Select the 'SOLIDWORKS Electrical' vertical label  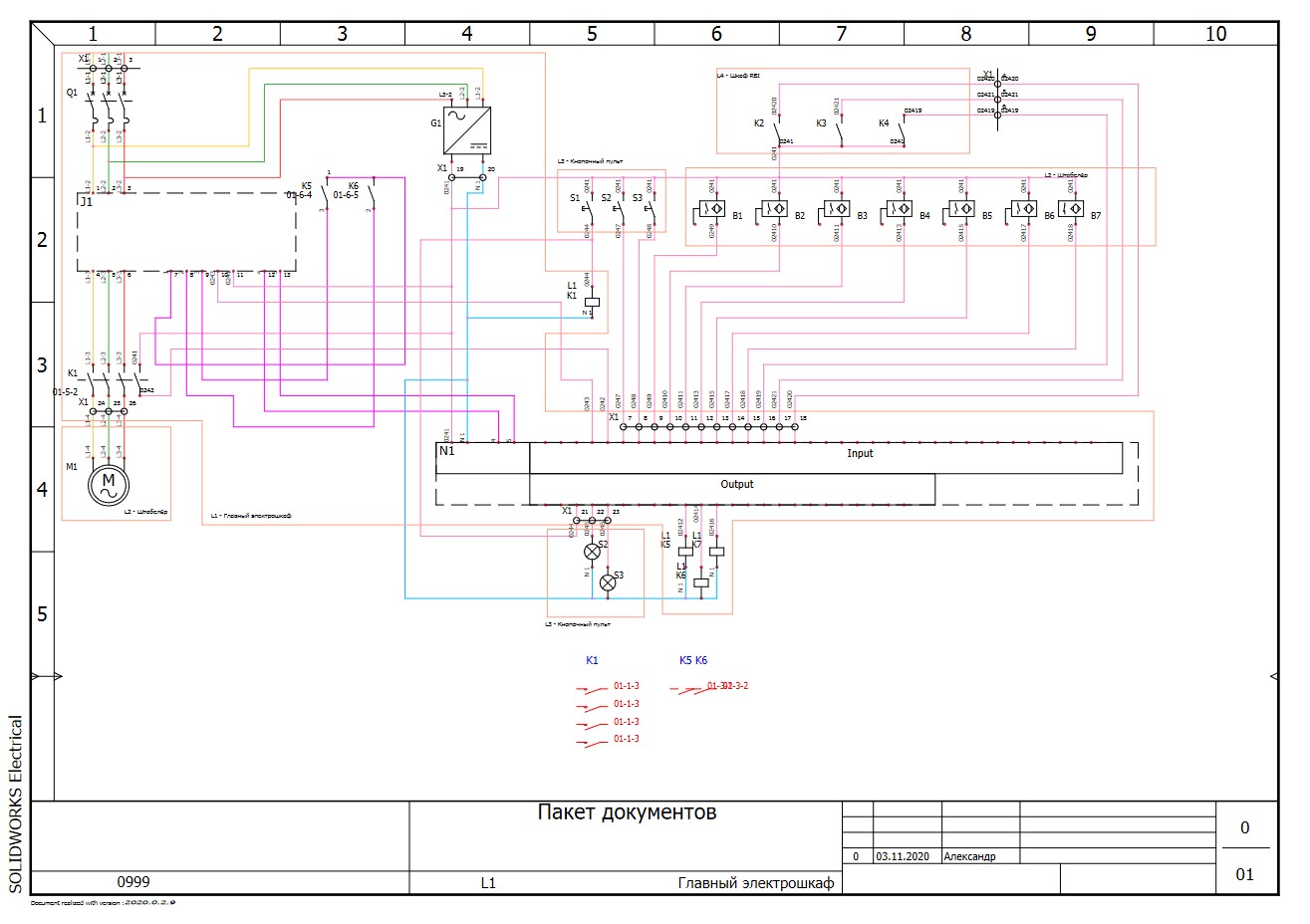[15, 804]
